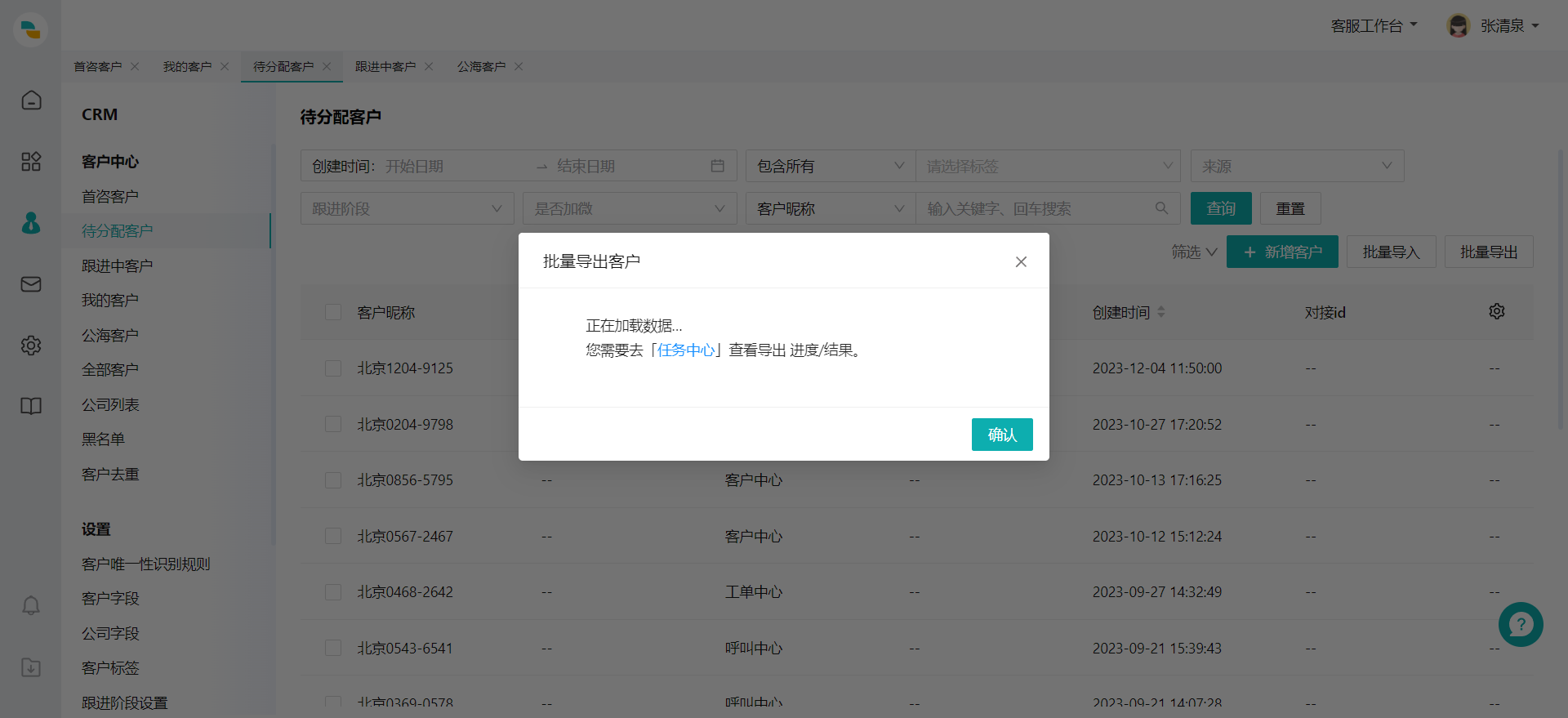Open 客户唯一性识别规则 settings item
Image resolution: width=1568 pixels, height=718 pixels.
146,564
